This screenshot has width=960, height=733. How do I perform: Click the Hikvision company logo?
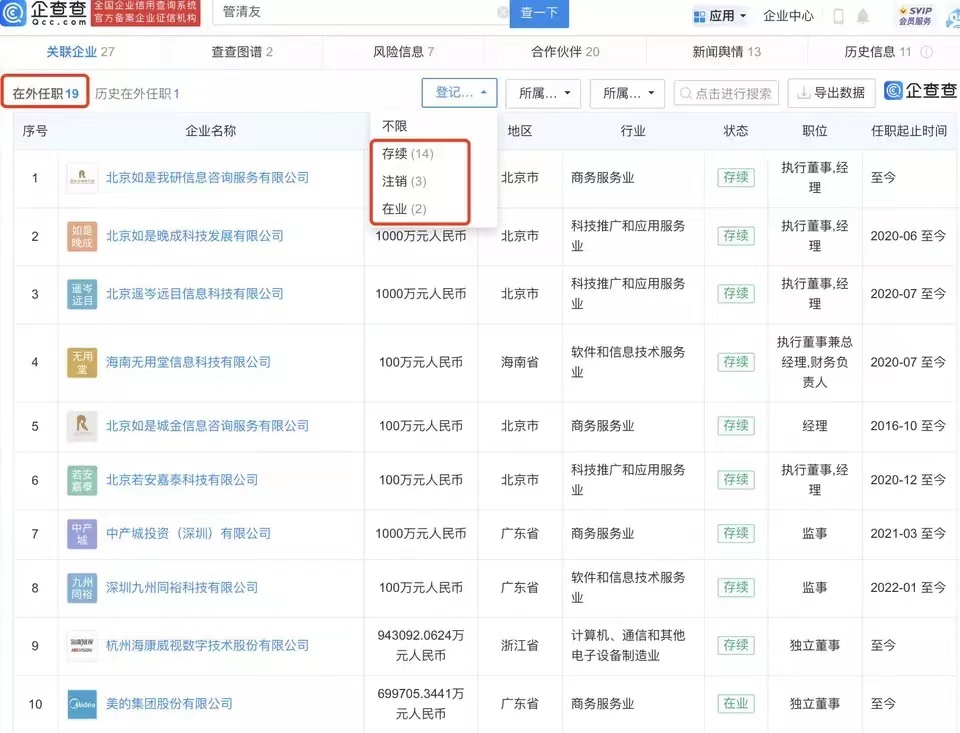[82, 645]
